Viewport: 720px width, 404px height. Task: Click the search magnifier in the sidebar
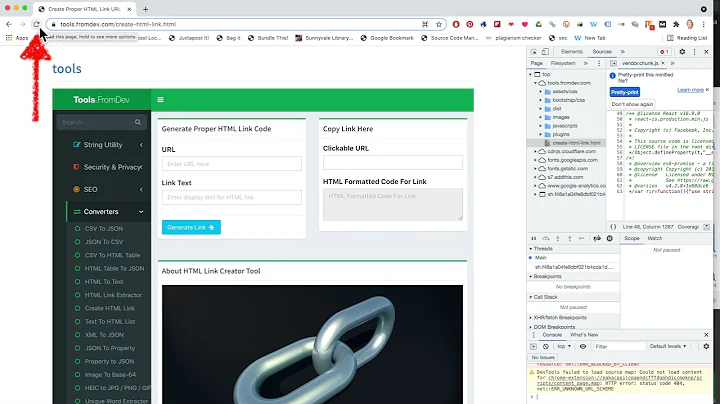[138, 122]
